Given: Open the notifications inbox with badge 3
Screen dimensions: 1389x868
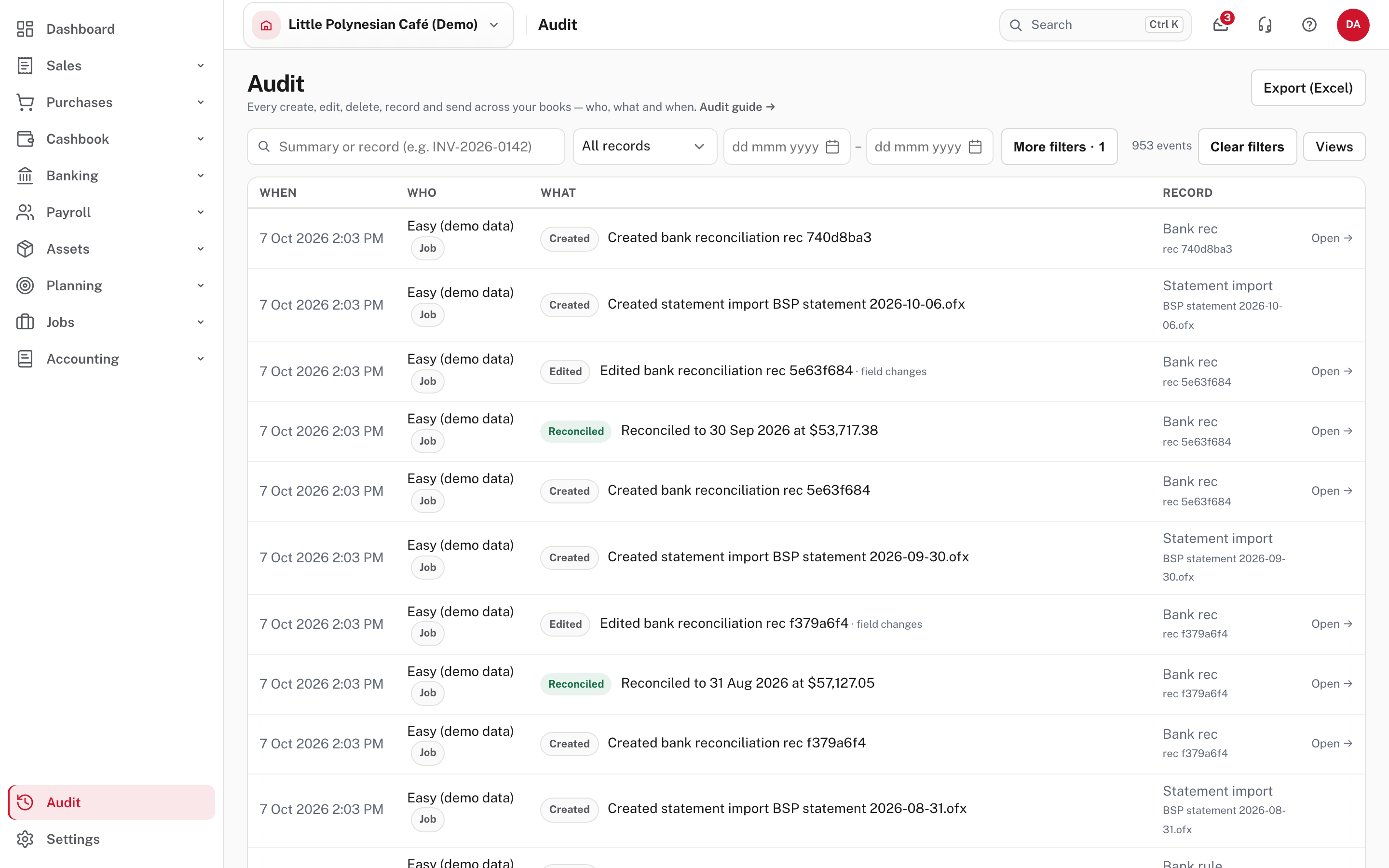Looking at the screenshot, I should [x=1221, y=25].
